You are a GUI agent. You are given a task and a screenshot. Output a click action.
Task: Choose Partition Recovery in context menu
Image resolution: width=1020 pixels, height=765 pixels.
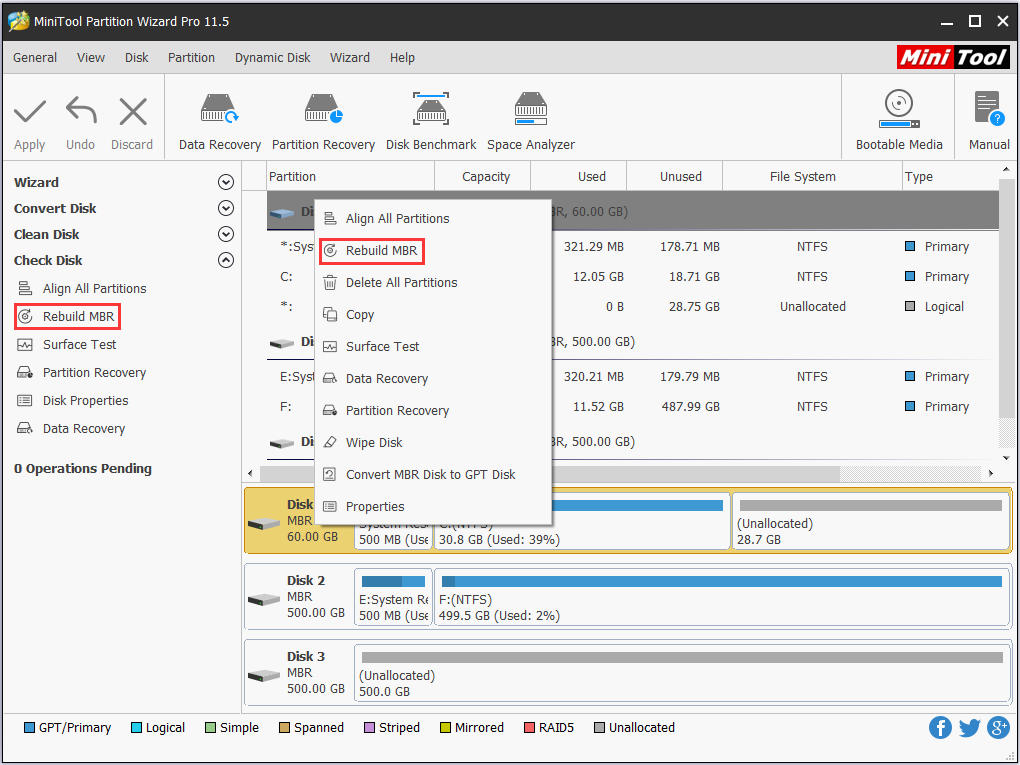[x=433, y=410]
